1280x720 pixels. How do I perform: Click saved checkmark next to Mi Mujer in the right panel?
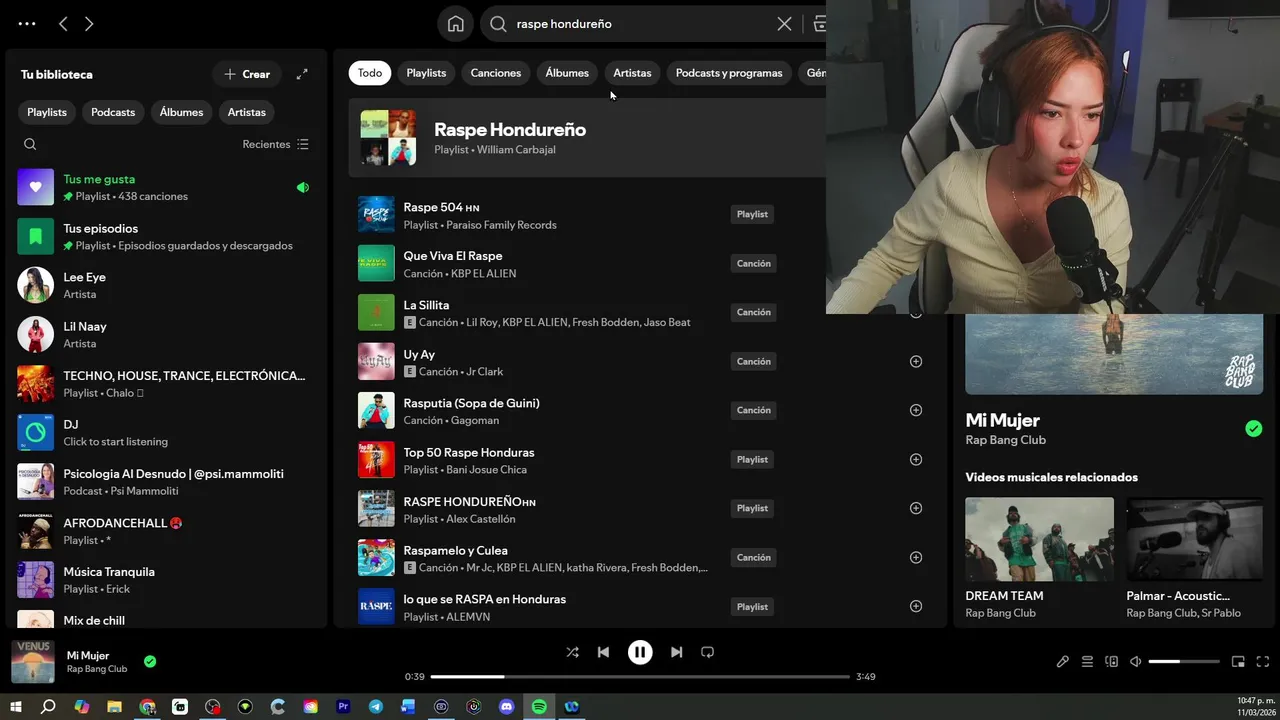[x=1253, y=429]
